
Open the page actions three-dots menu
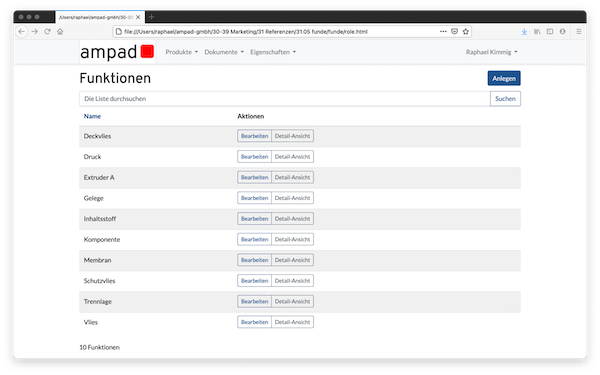coord(443,31)
